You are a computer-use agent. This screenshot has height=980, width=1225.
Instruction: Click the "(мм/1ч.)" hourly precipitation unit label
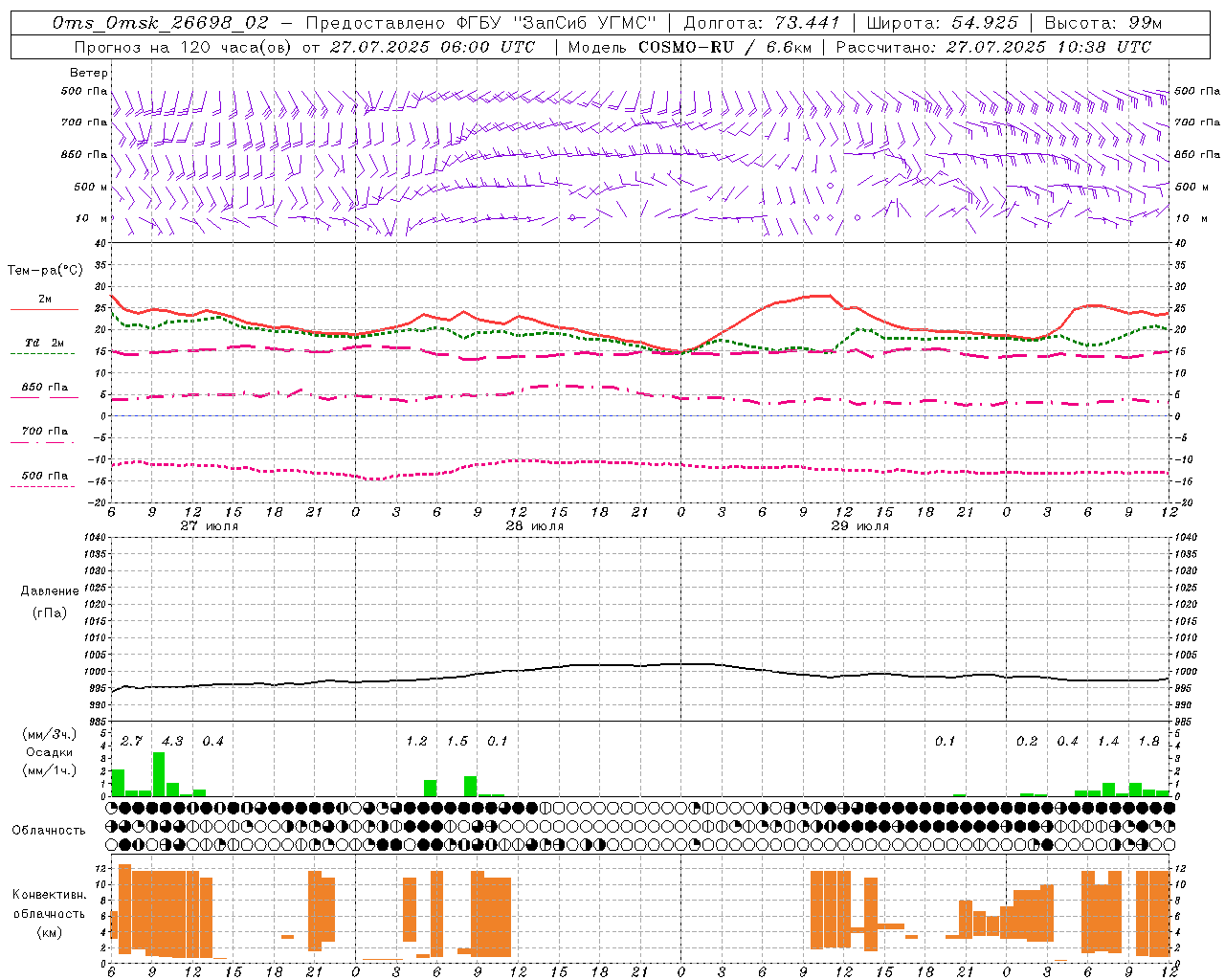[x=48, y=770]
